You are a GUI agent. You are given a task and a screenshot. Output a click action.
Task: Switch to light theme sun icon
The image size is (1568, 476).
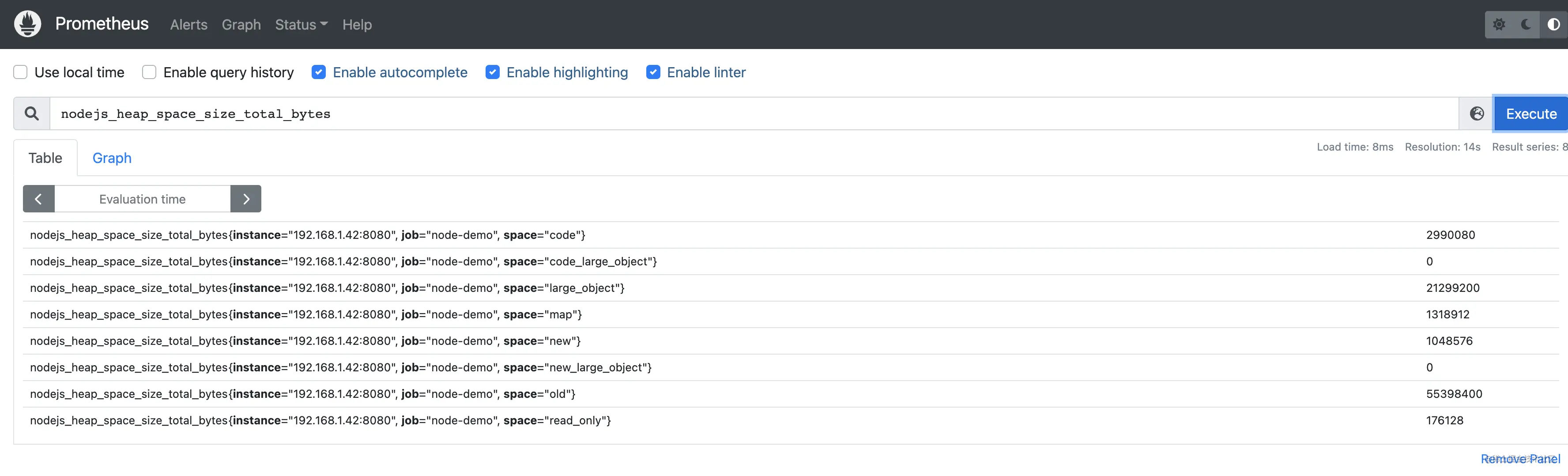click(1499, 24)
